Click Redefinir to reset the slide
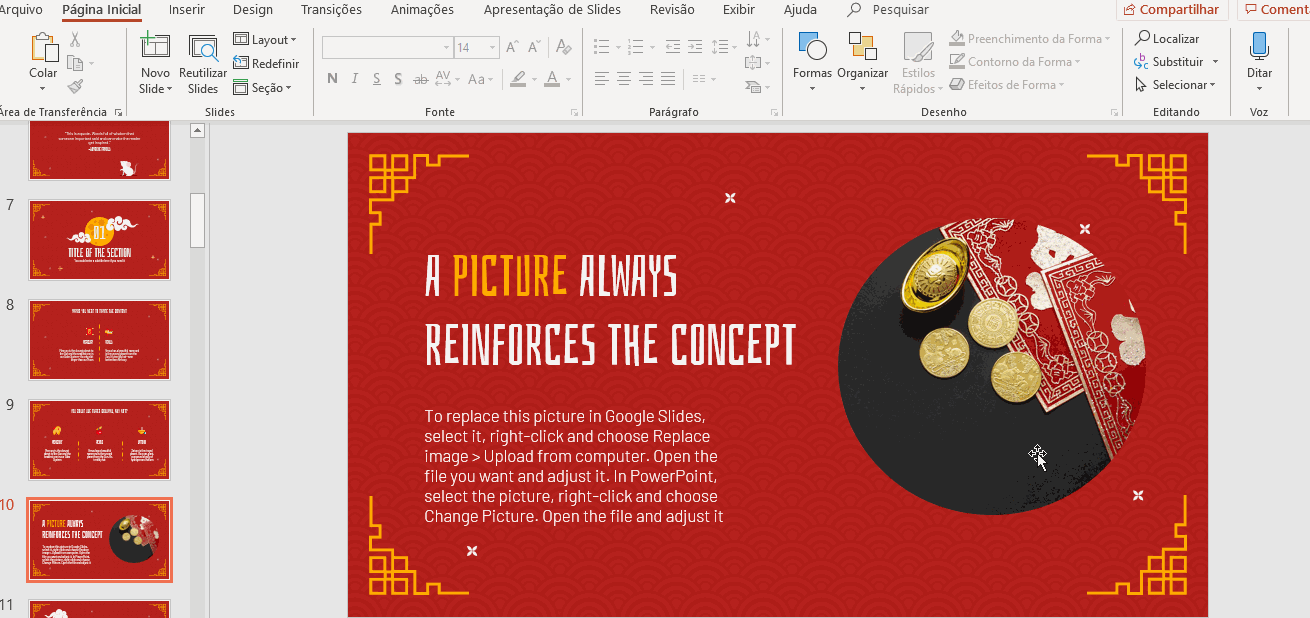1310x618 pixels. point(266,63)
